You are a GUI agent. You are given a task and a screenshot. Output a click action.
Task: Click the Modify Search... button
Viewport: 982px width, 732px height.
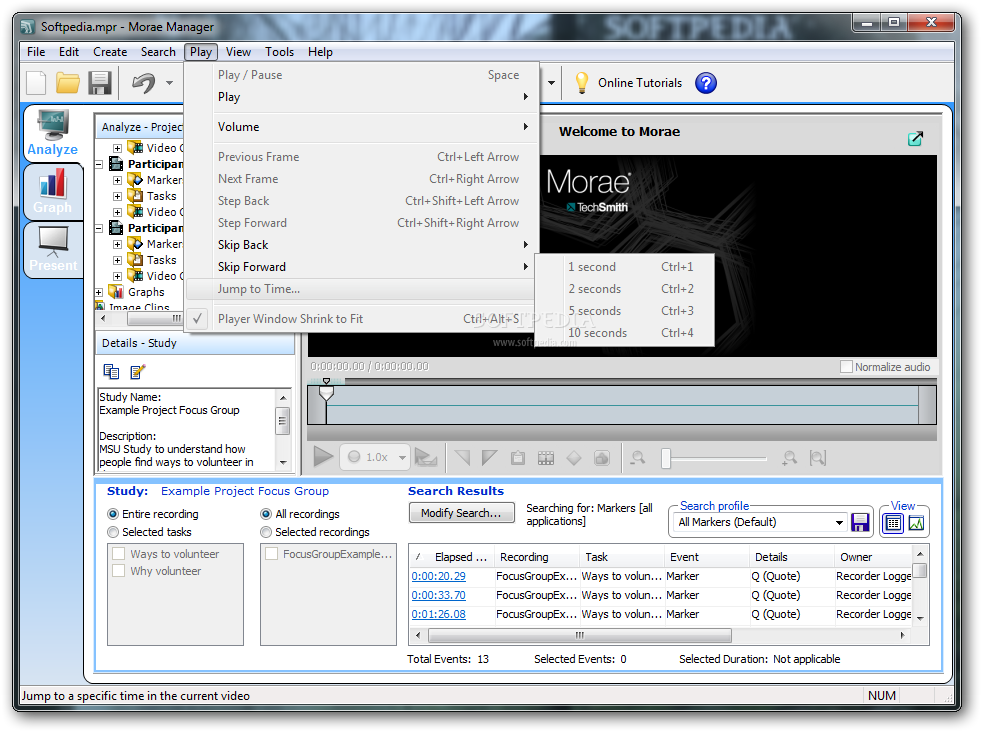[462, 513]
